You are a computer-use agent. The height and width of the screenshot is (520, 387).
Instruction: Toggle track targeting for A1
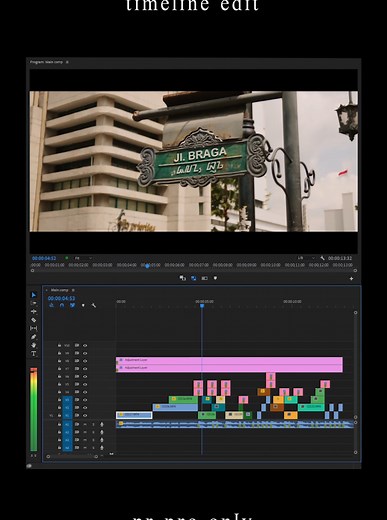click(x=68, y=424)
